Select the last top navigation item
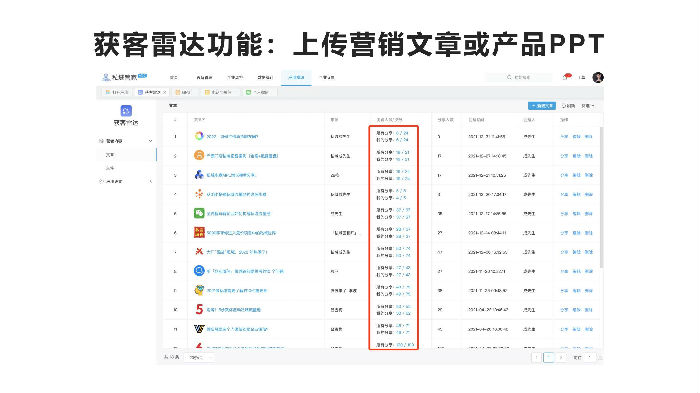This screenshot has width=700, height=393. [327, 77]
